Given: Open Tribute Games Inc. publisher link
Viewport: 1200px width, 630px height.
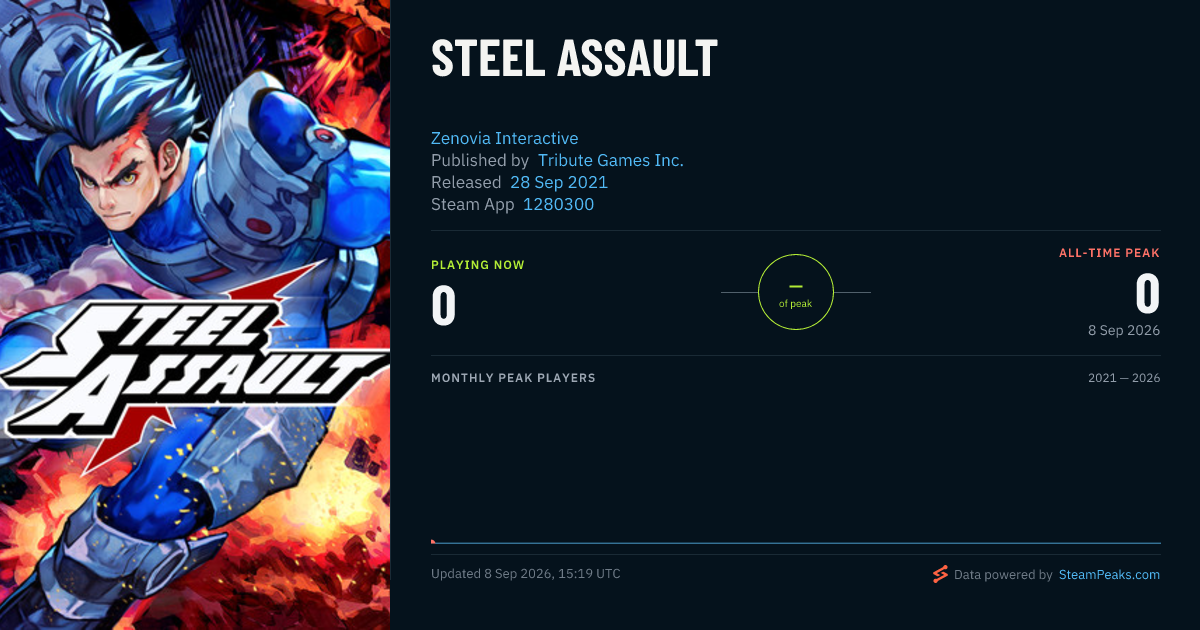Looking at the screenshot, I should (611, 160).
